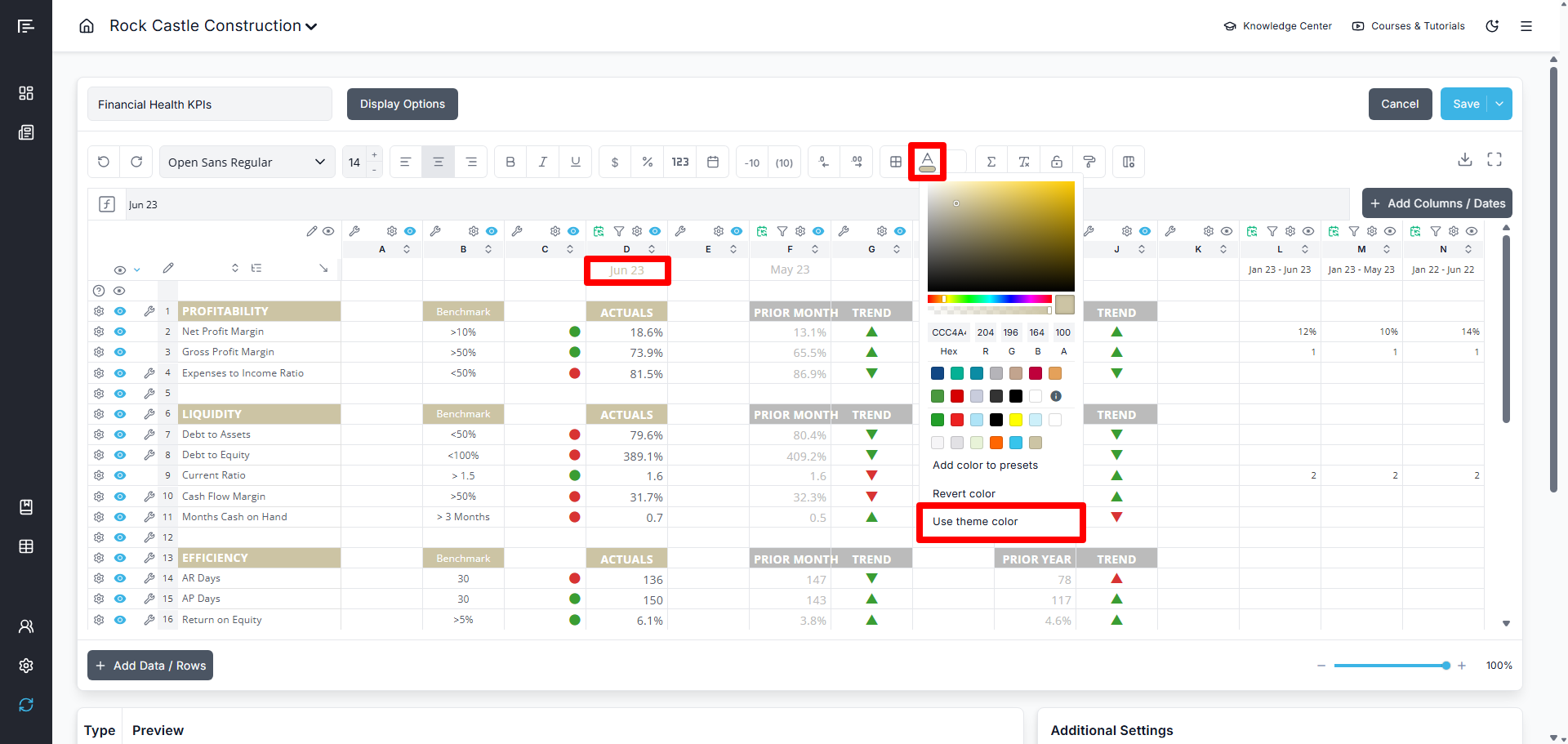The width and height of the screenshot is (1568, 744).
Task: Align text to the right
Action: tap(471, 162)
